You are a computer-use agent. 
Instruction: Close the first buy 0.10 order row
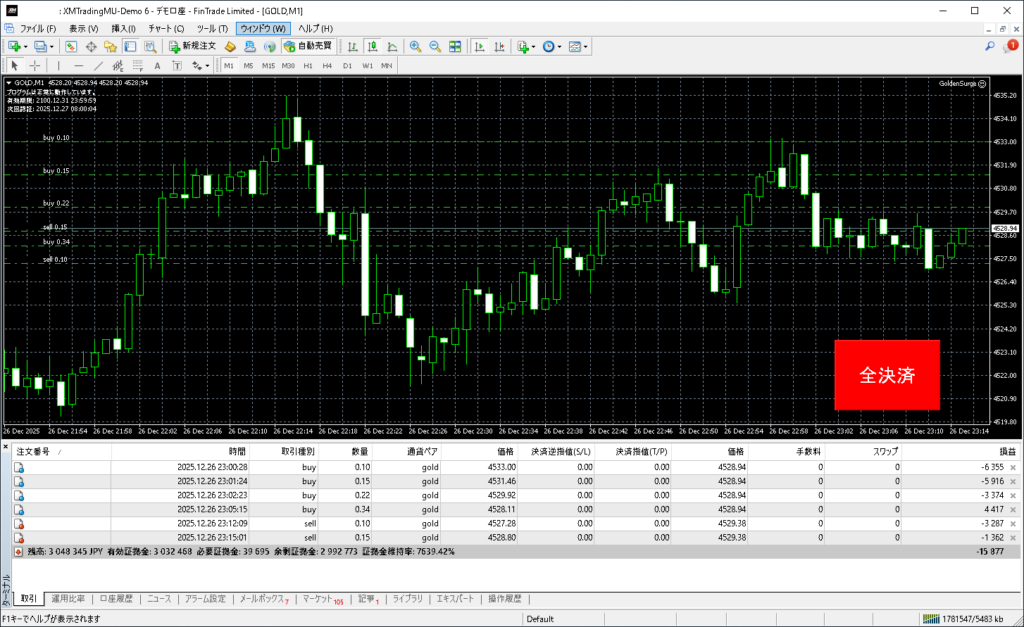(x=1013, y=467)
